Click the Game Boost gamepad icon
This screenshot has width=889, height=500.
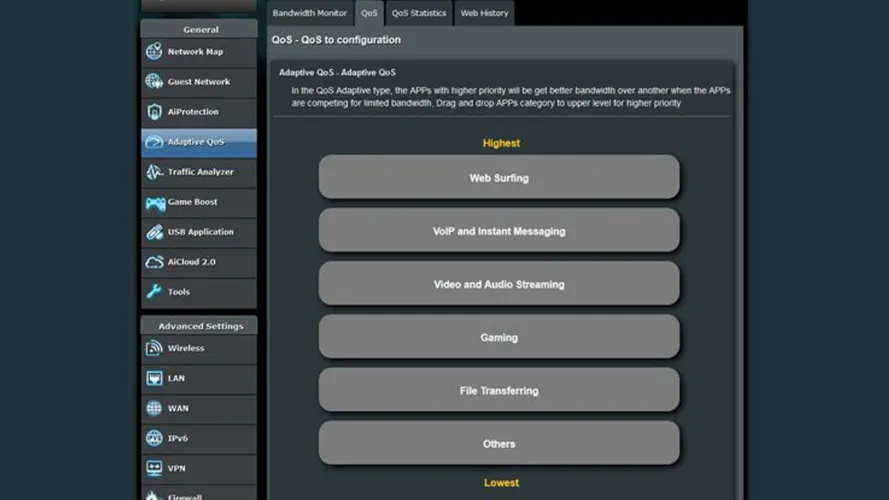click(155, 203)
